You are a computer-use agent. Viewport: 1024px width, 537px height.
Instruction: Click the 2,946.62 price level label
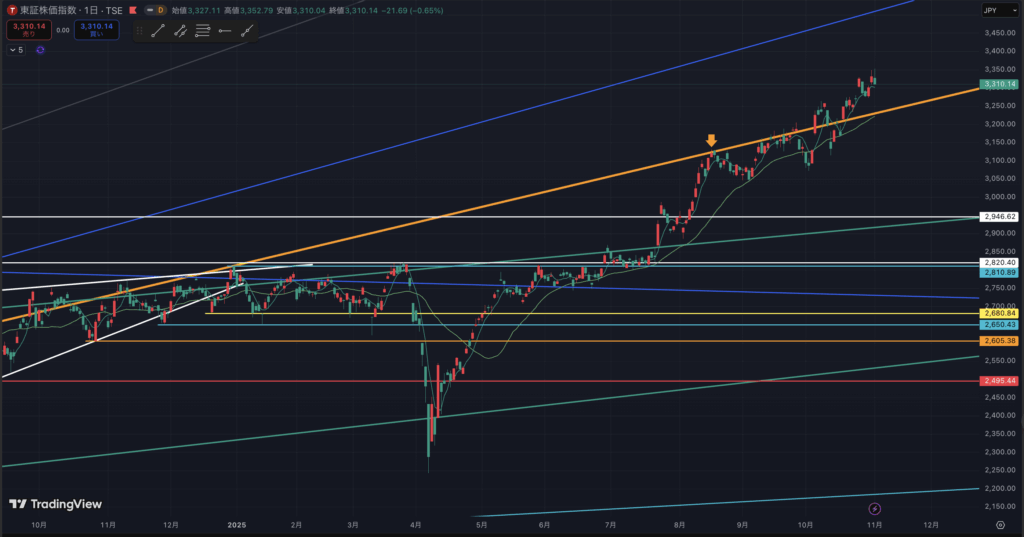click(999, 217)
